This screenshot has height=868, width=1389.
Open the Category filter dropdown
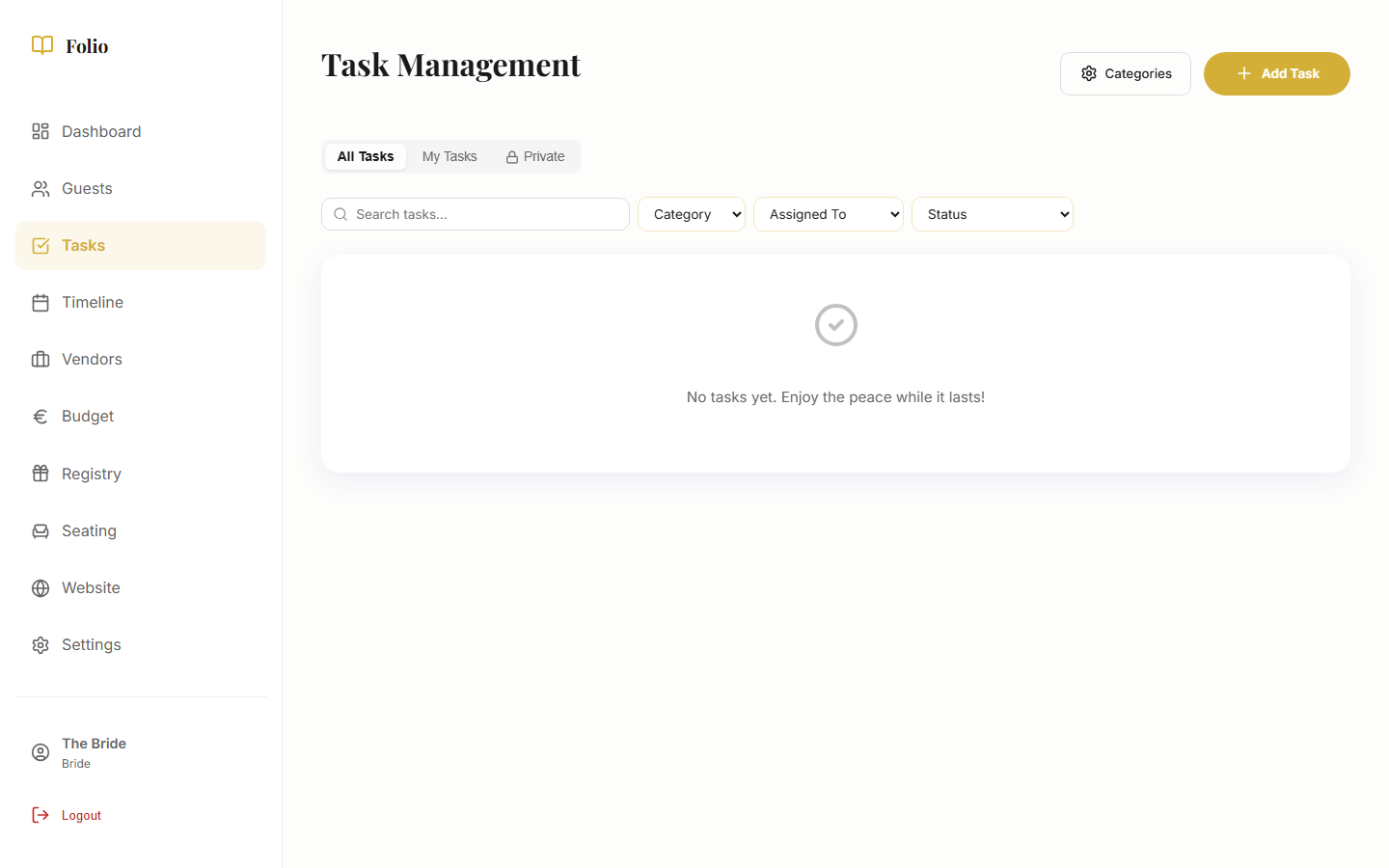[691, 213]
